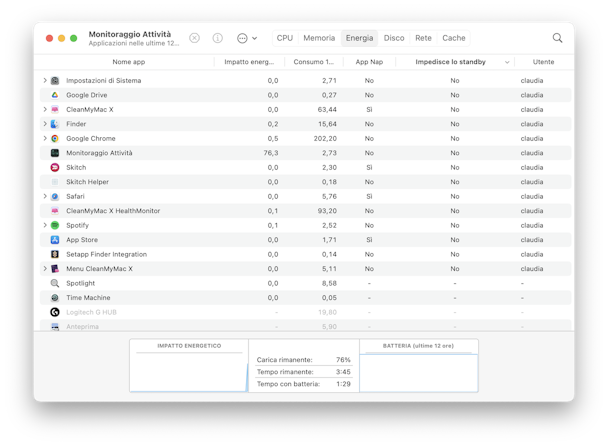Click the Tempo rimanente 3:45 value
Screen dimensions: 608x446
point(343,372)
